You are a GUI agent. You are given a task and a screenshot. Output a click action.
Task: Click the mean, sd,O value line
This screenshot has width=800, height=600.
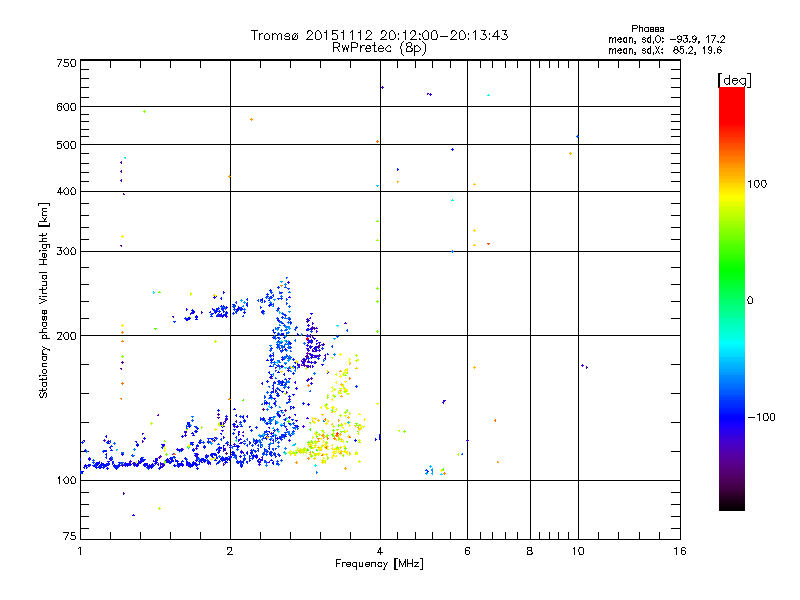click(x=666, y=39)
